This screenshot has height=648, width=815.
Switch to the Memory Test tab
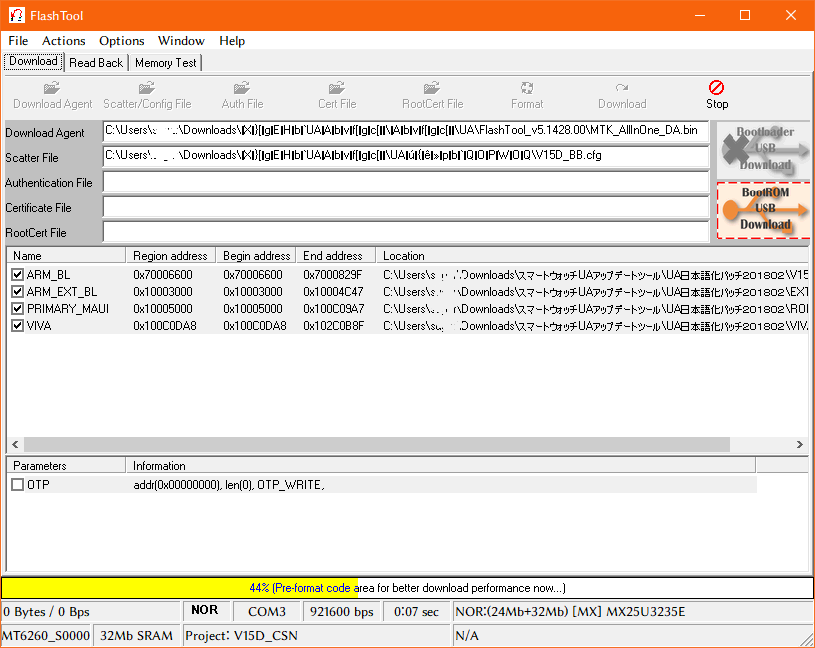(166, 63)
